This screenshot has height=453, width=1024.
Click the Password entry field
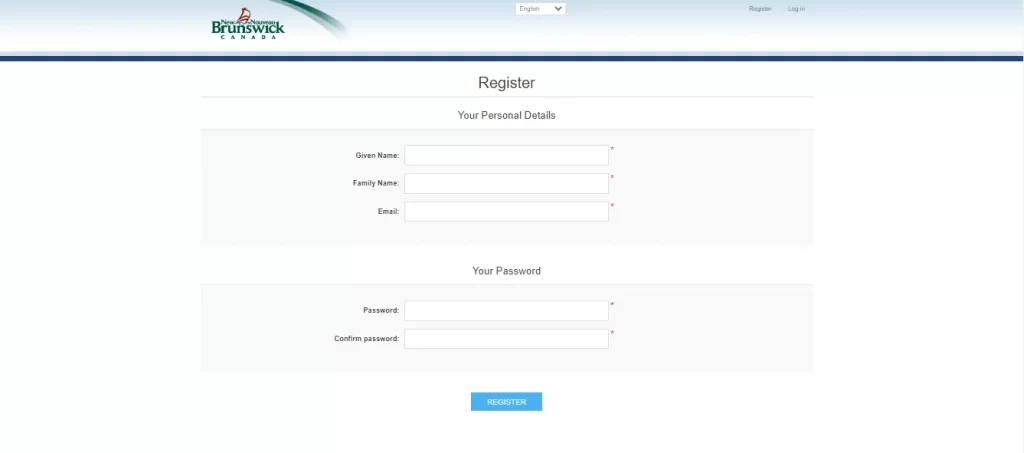point(506,310)
